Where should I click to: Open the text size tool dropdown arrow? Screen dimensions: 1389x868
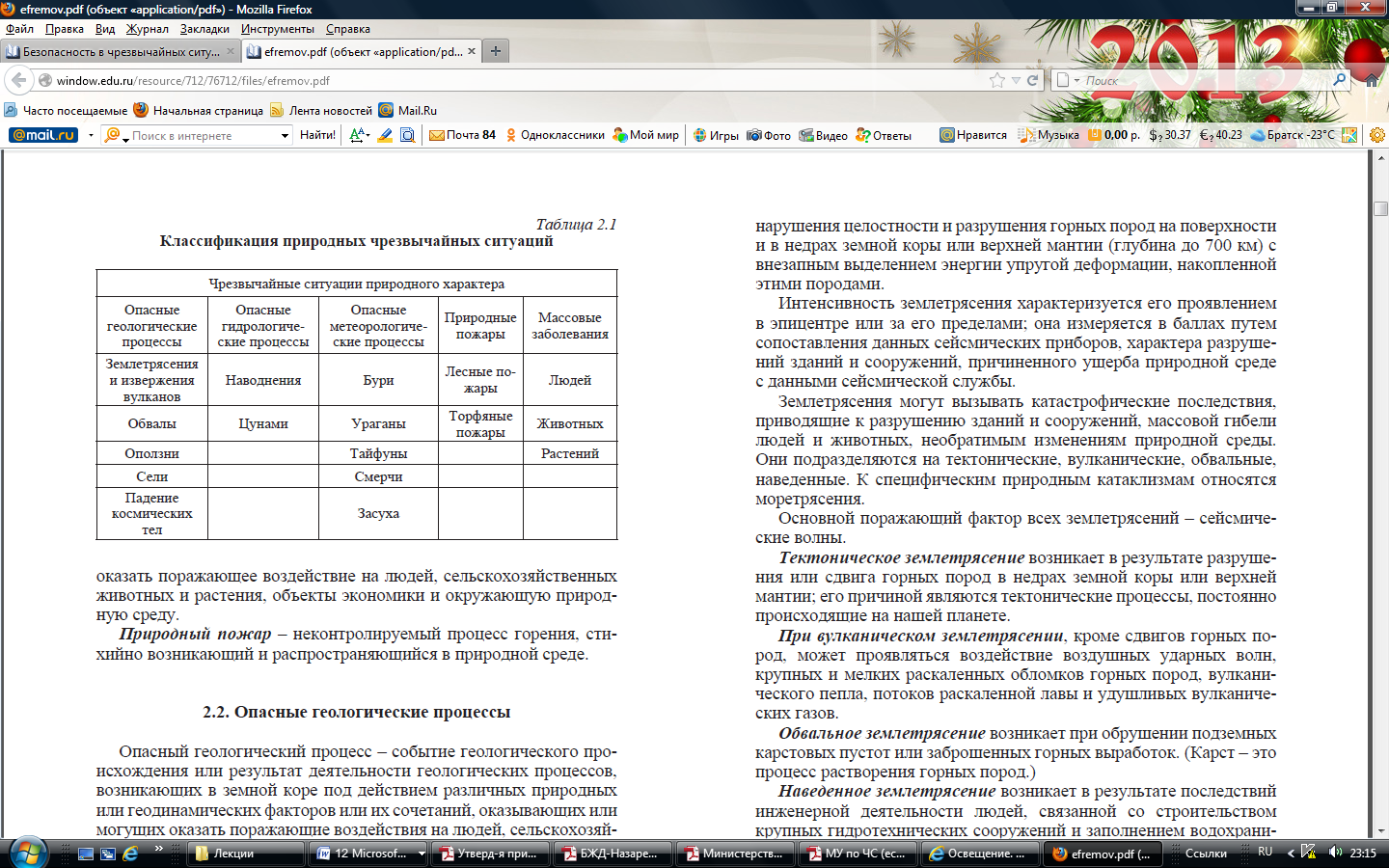point(368,135)
